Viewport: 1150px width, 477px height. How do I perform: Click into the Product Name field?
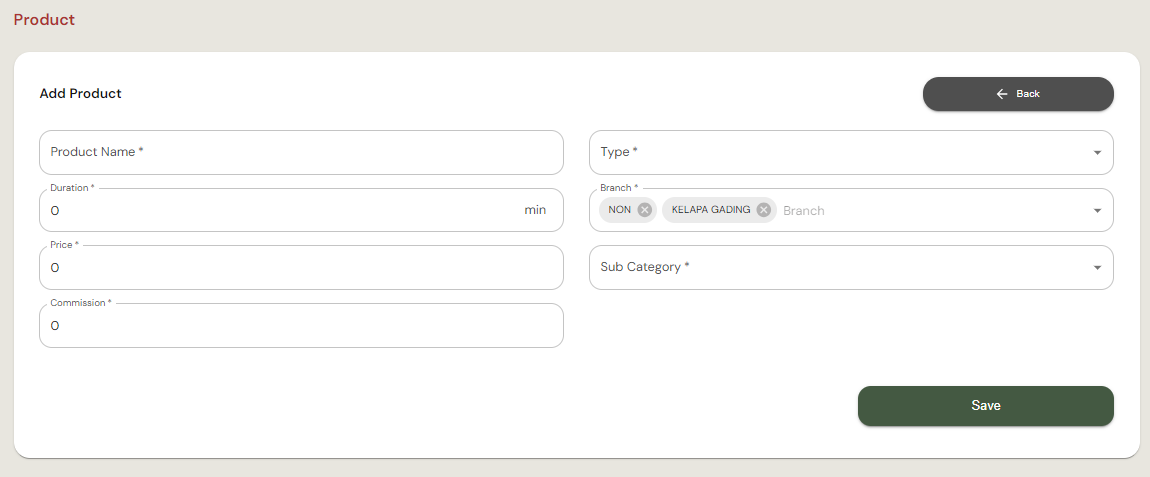[300, 152]
